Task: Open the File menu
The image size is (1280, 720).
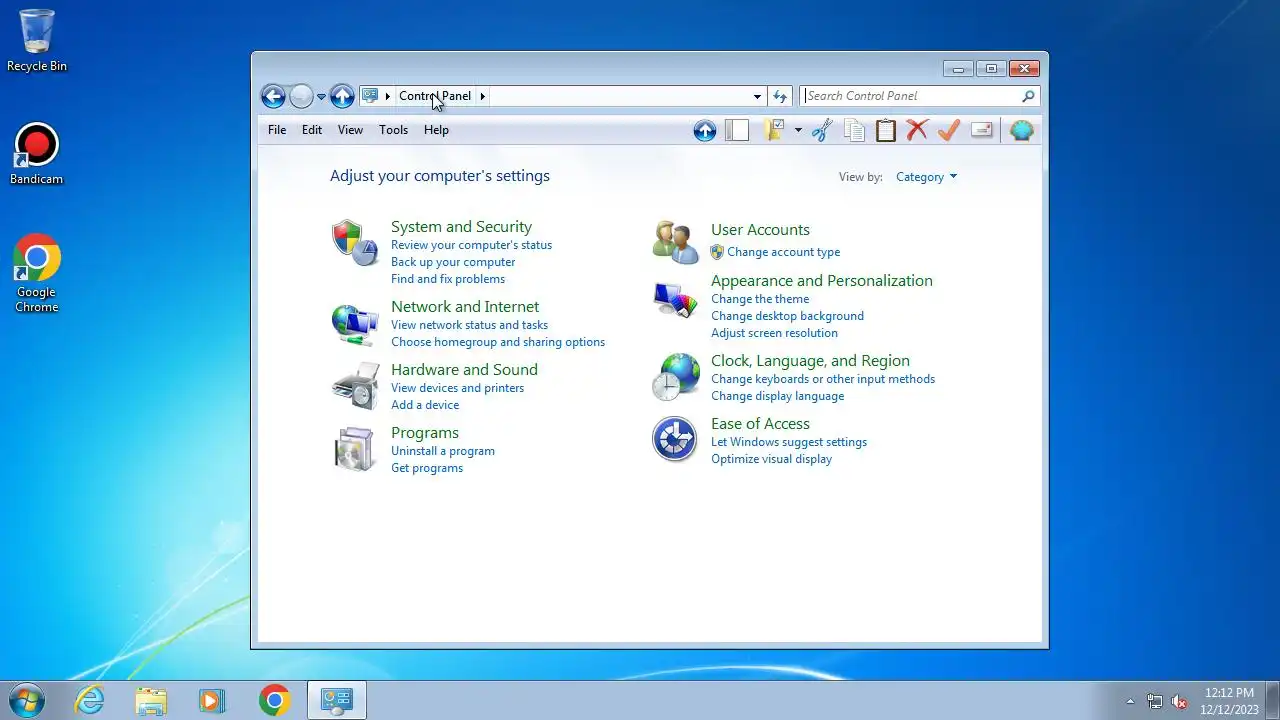Action: 277,130
